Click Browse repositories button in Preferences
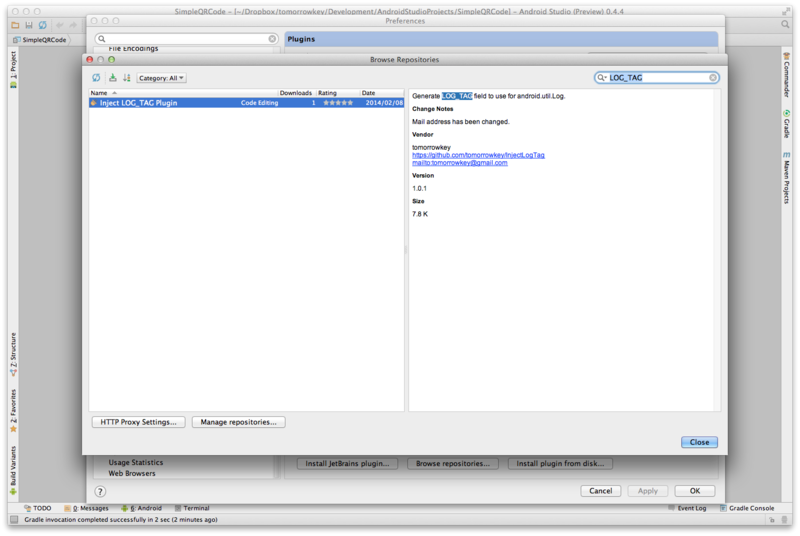The image size is (800, 536). [453, 464]
